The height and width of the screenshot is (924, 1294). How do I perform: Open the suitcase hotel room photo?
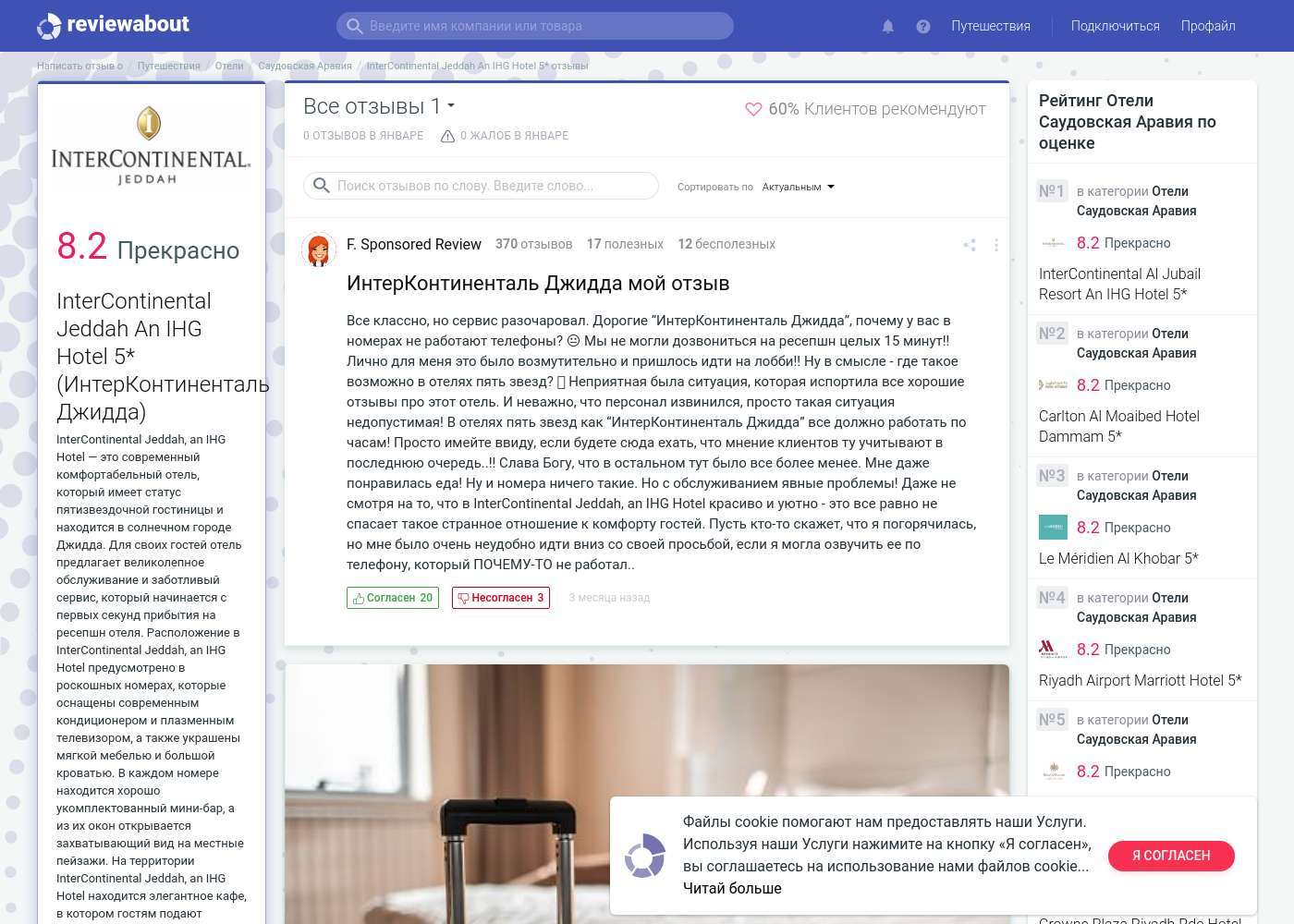pos(647,794)
